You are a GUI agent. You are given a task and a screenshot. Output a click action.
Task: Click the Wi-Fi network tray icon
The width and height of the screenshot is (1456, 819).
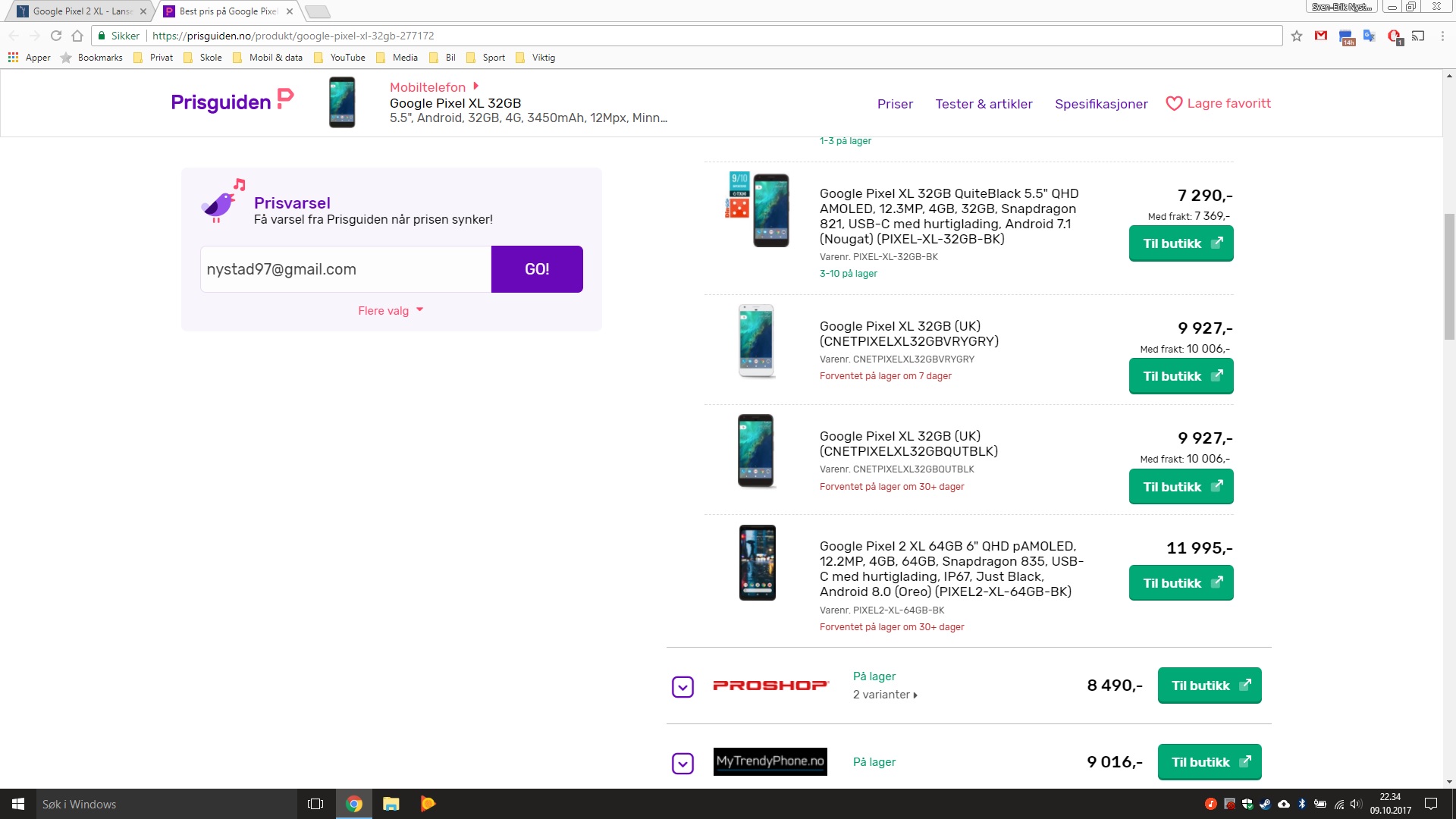[x=1339, y=804]
